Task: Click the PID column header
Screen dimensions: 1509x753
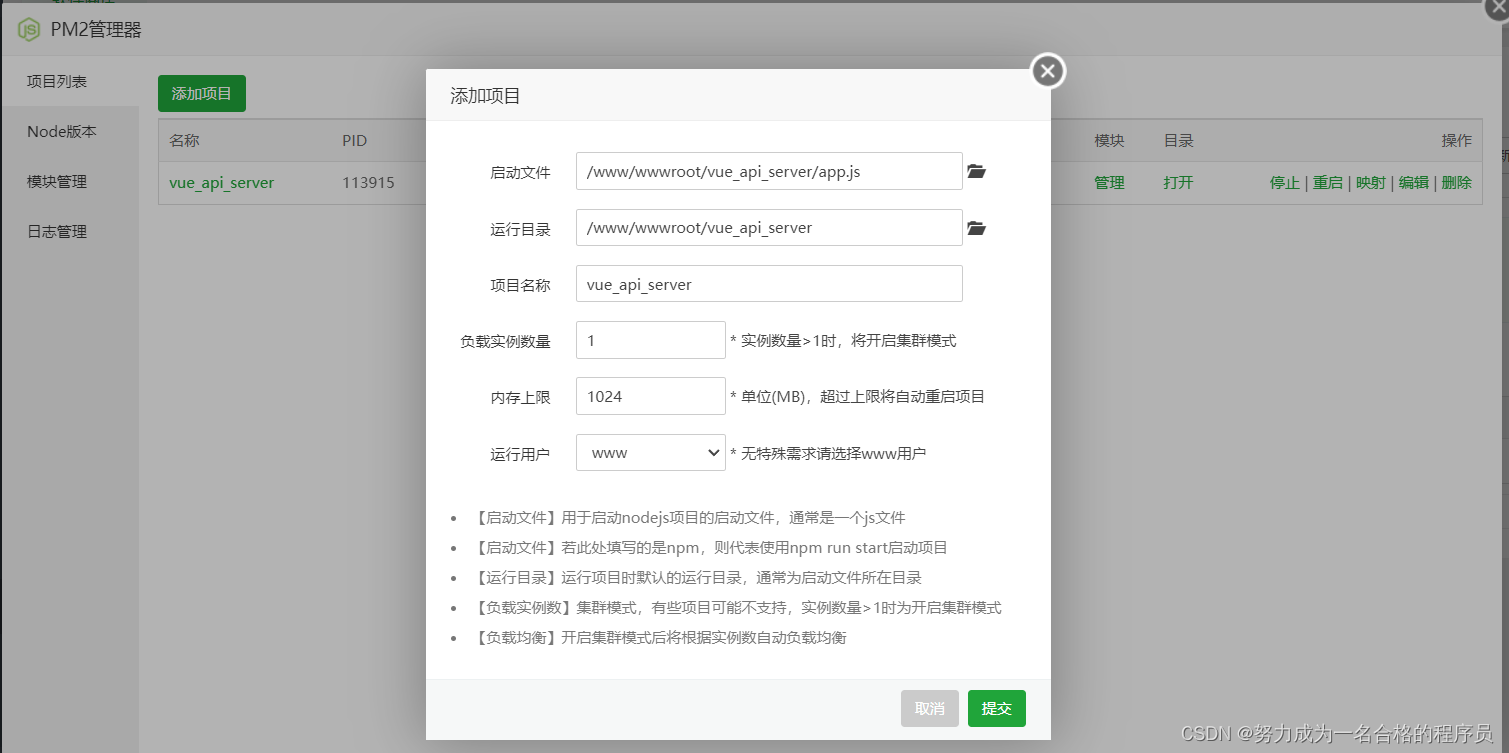Action: click(355, 141)
